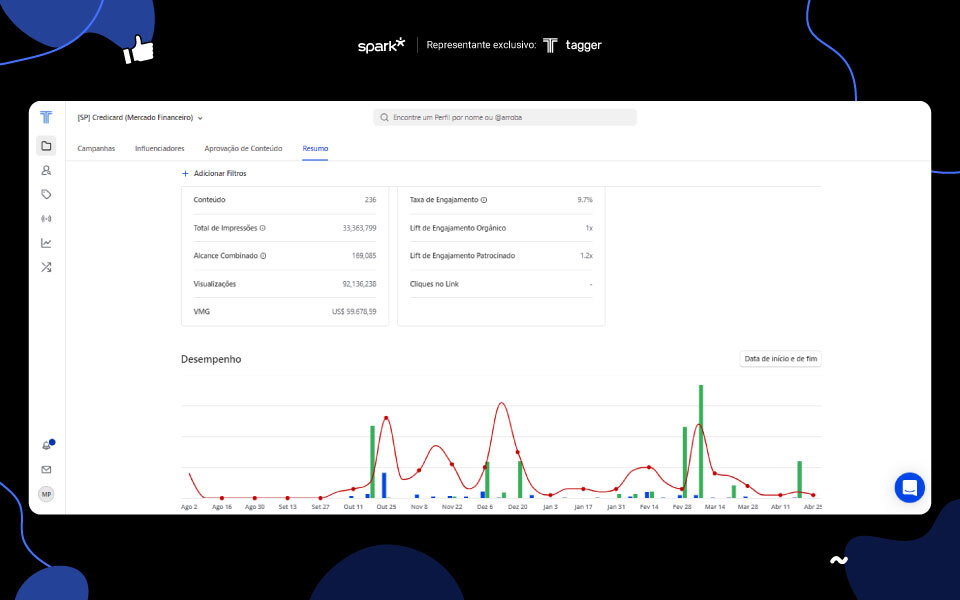
Task: Click the Cliques no Link row
Action: pos(501,284)
